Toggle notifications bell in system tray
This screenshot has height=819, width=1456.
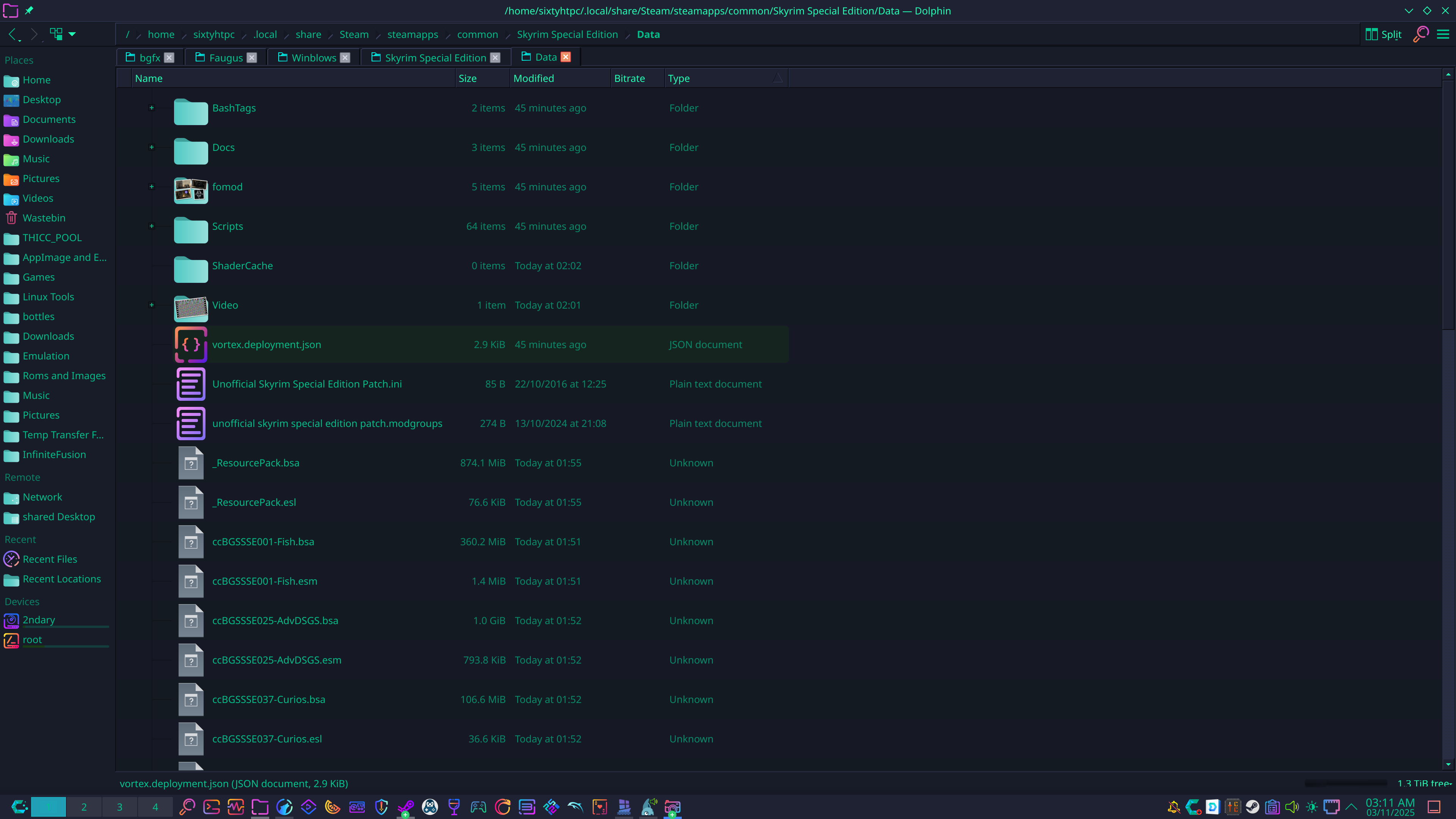1174,806
